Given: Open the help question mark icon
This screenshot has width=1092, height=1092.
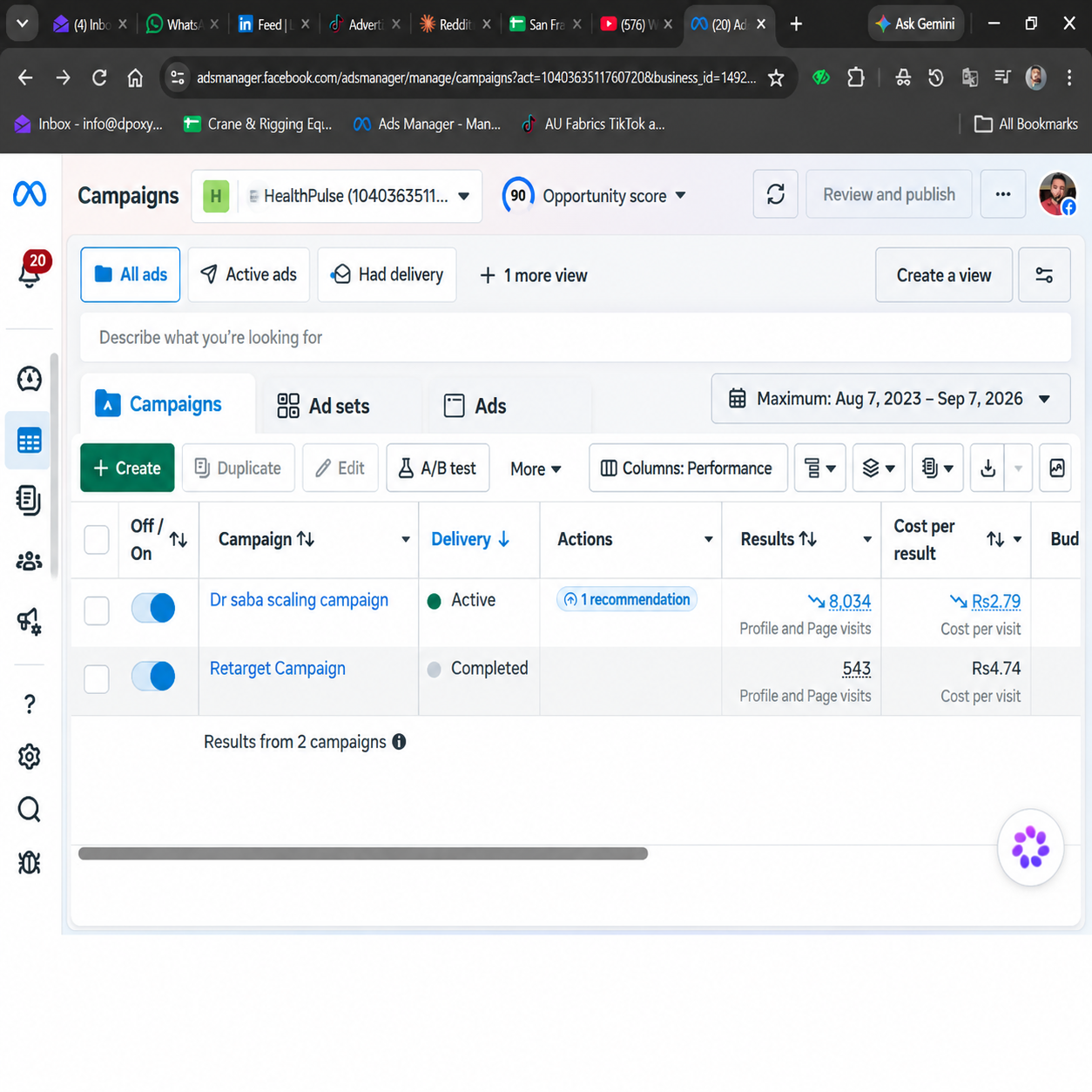Looking at the screenshot, I should click(30, 704).
